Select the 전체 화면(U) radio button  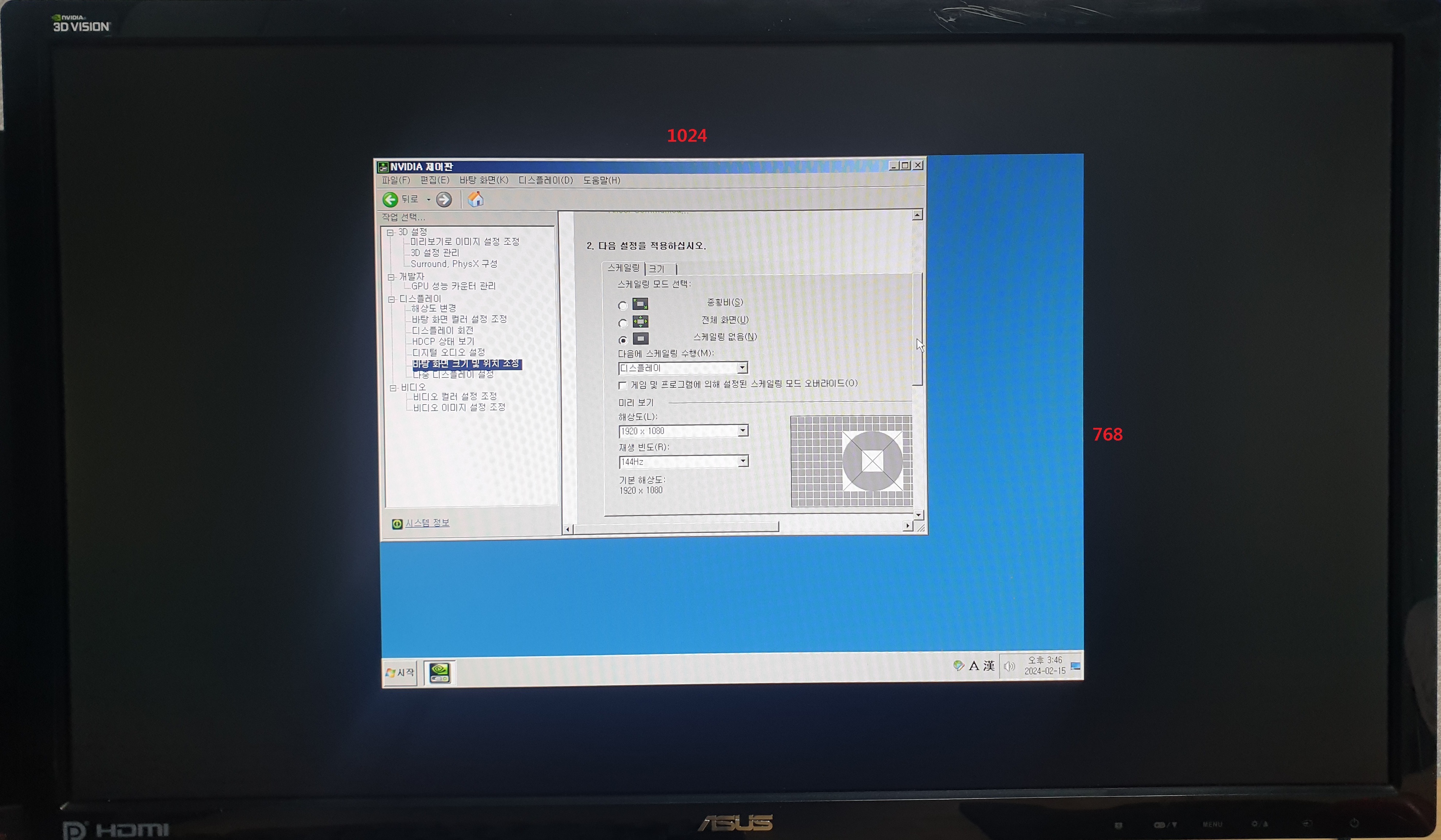click(x=623, y=324)
